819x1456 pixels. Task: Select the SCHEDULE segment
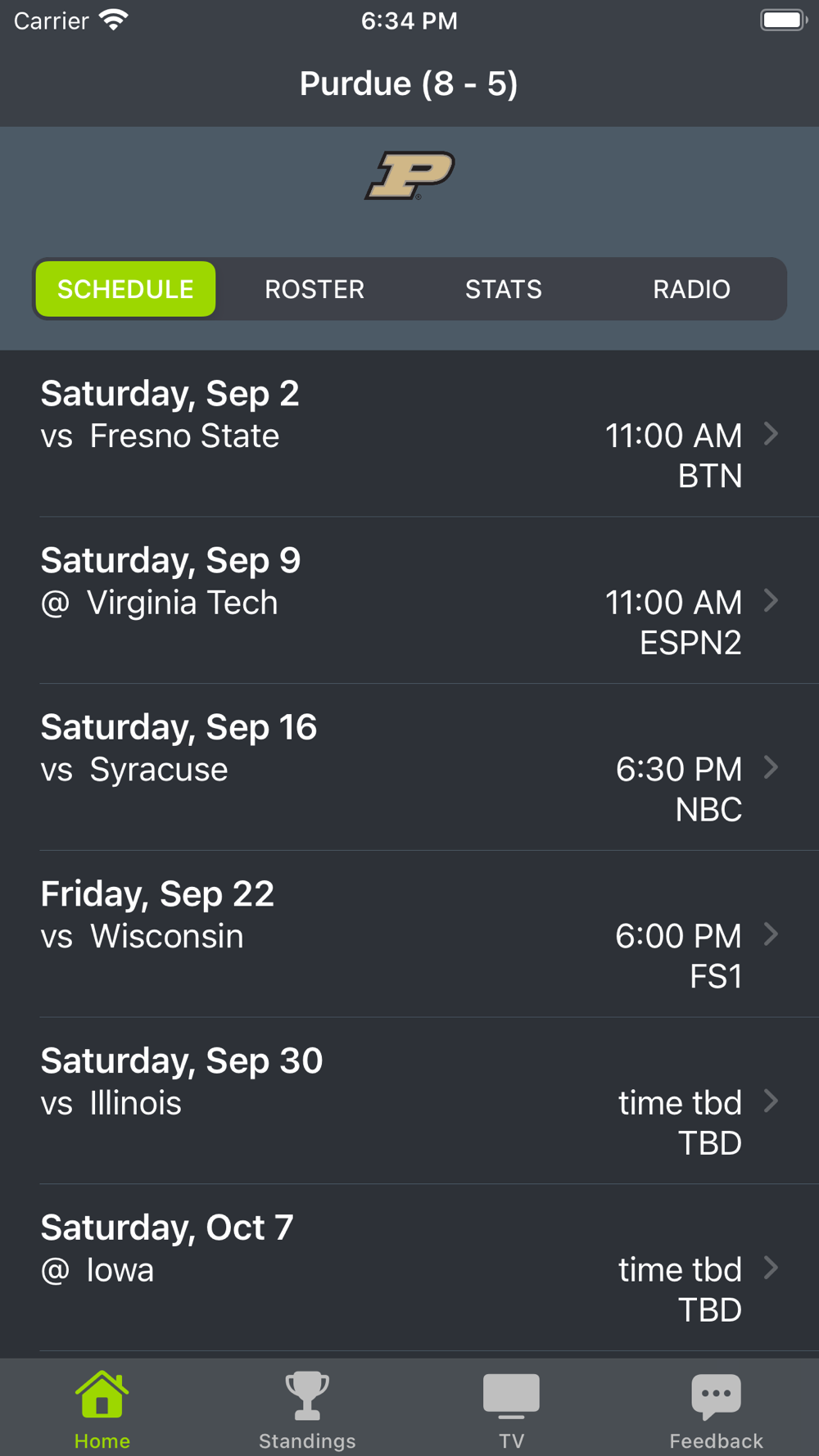coord(125,289)
